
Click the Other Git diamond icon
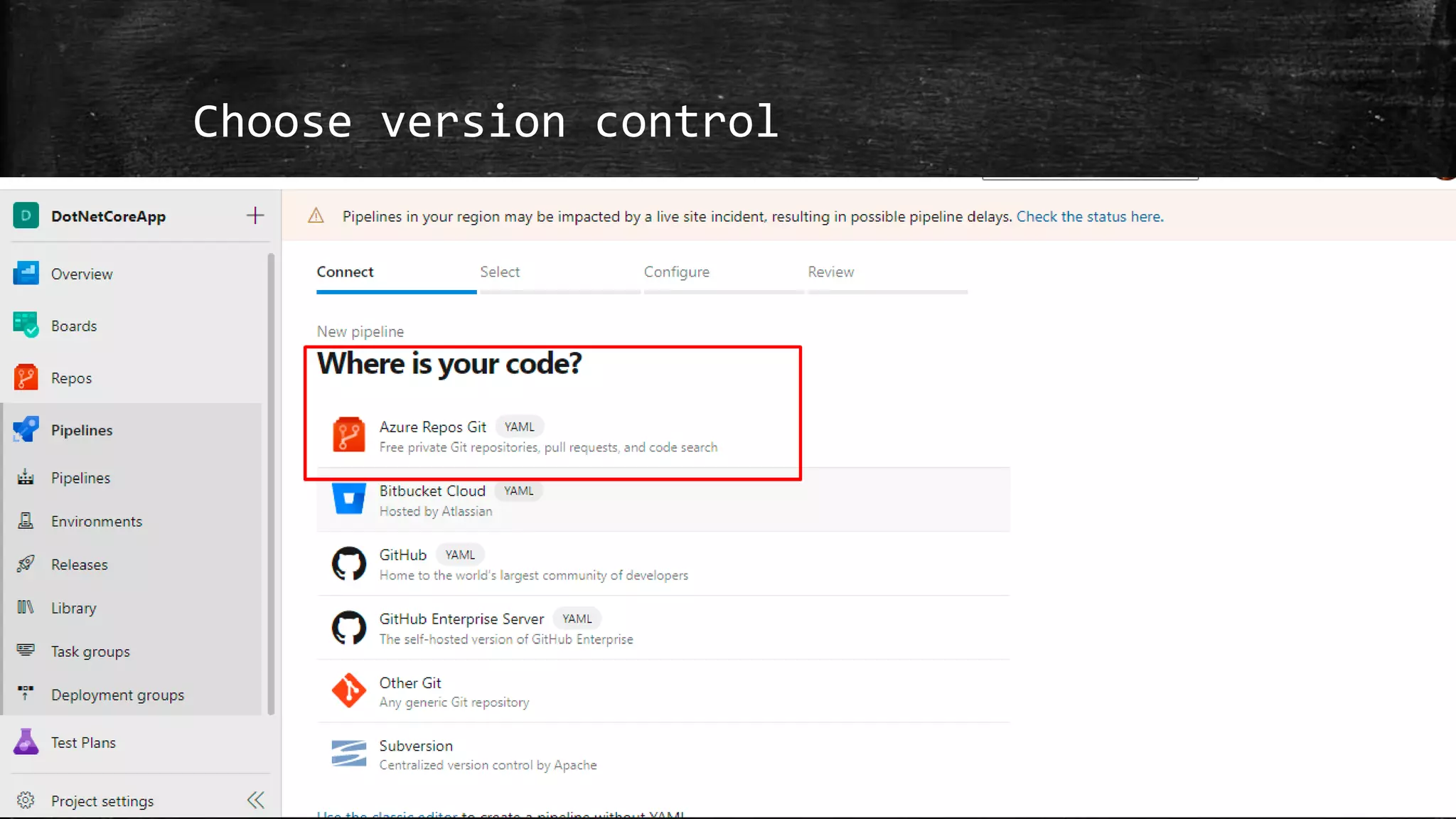[348, 690]
